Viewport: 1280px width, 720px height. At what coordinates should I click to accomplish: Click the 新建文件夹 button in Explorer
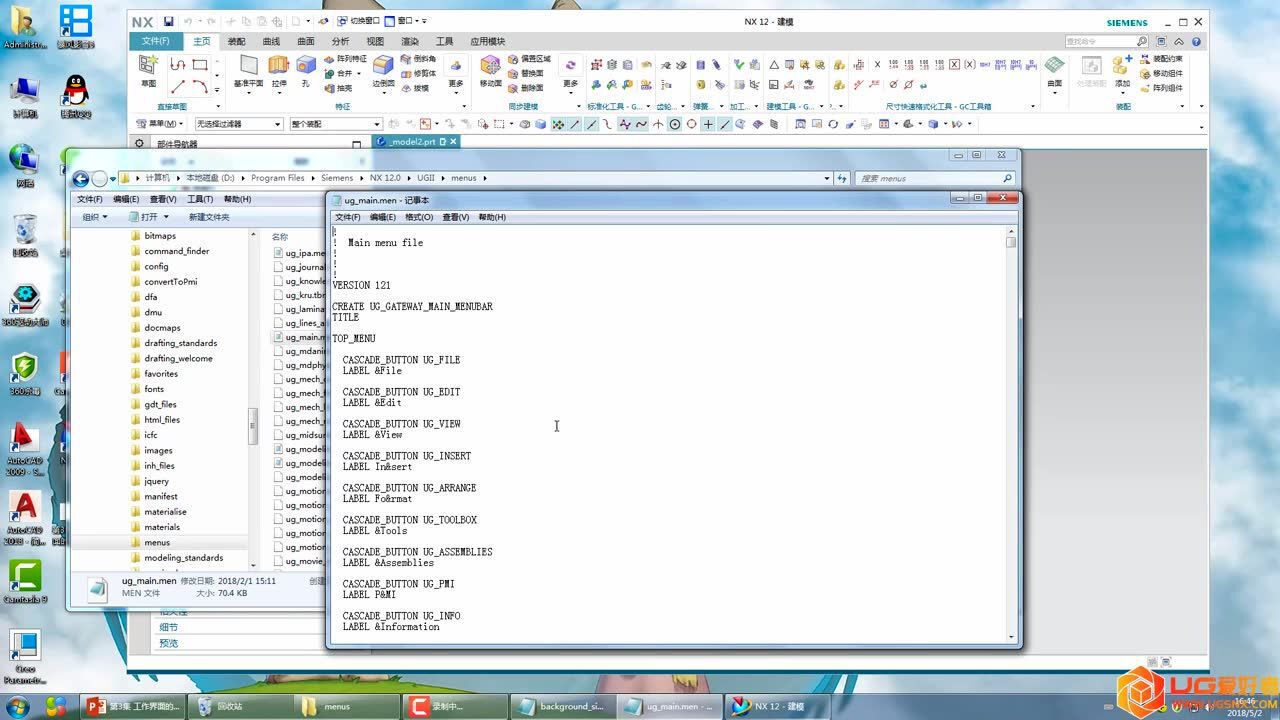pyautogui.click(x=209, y=217)
